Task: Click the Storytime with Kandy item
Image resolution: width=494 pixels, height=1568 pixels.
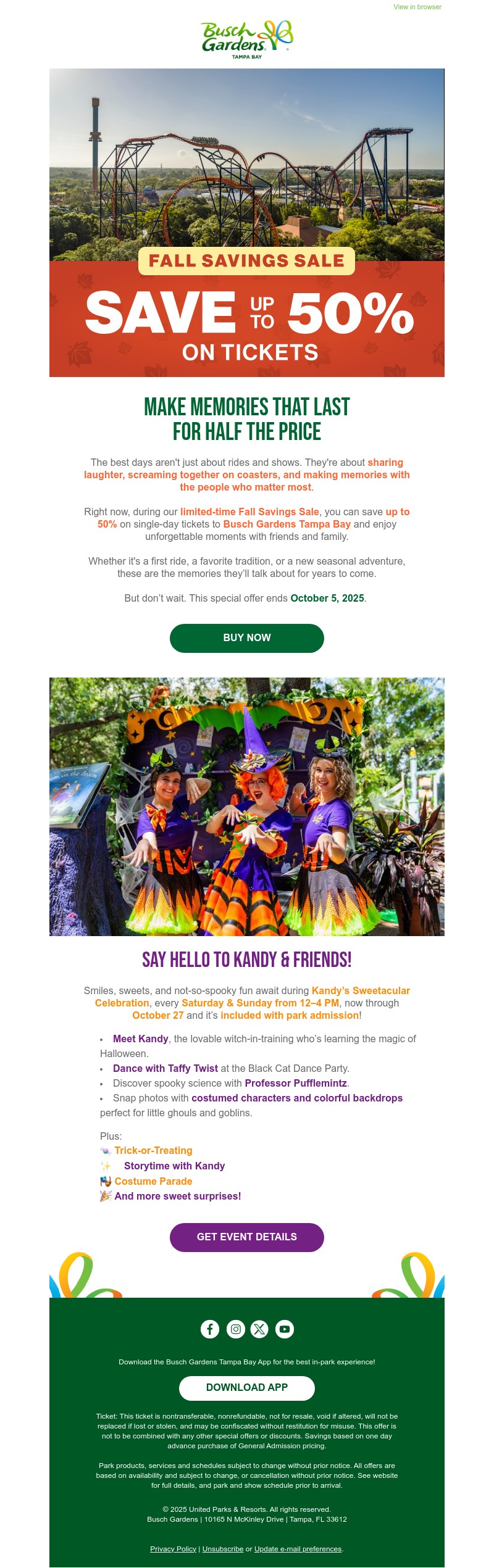Action: 174,1166
